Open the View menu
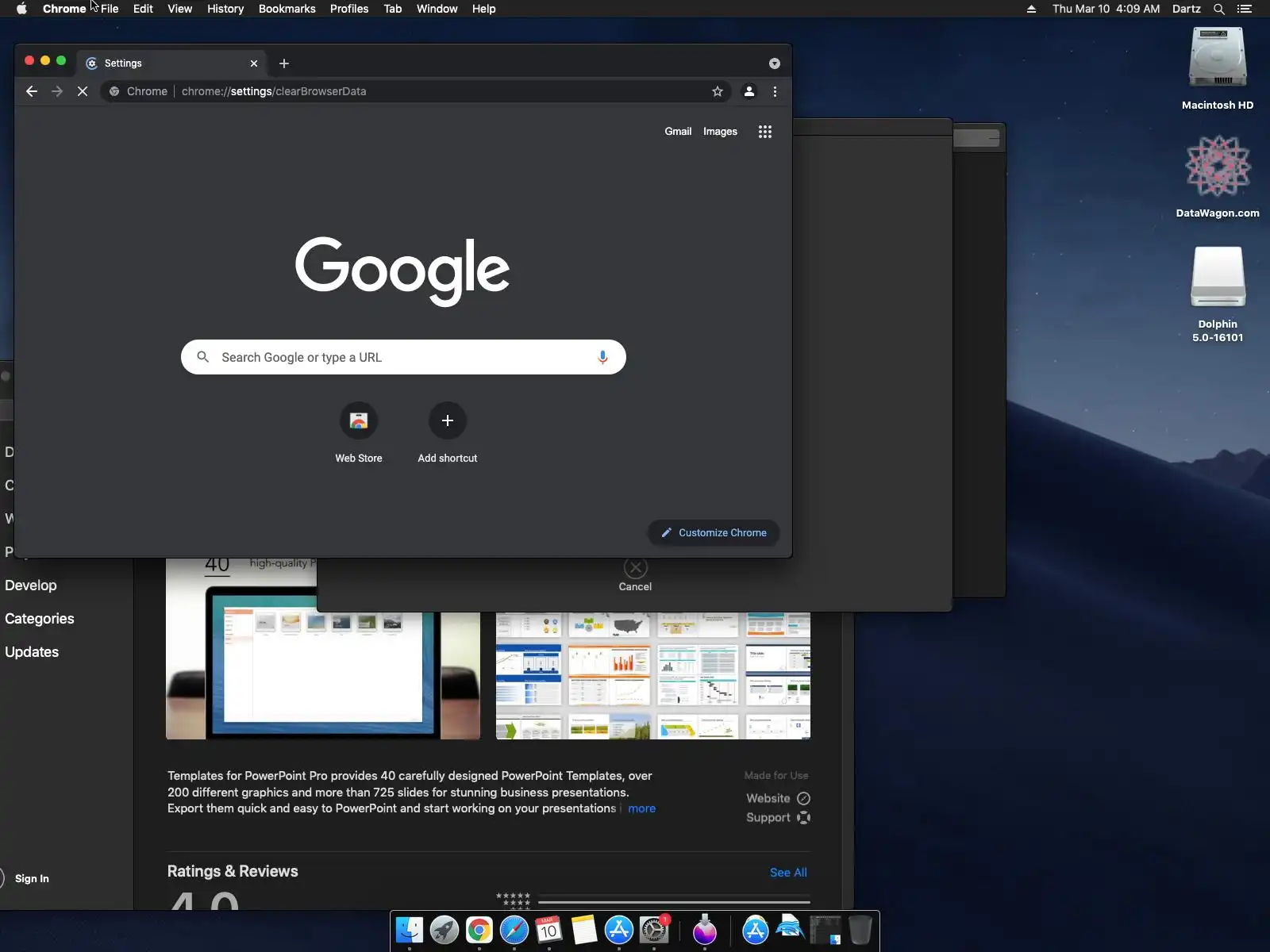Viewport: 1270px width, 952px height. [x=180, y=9]
